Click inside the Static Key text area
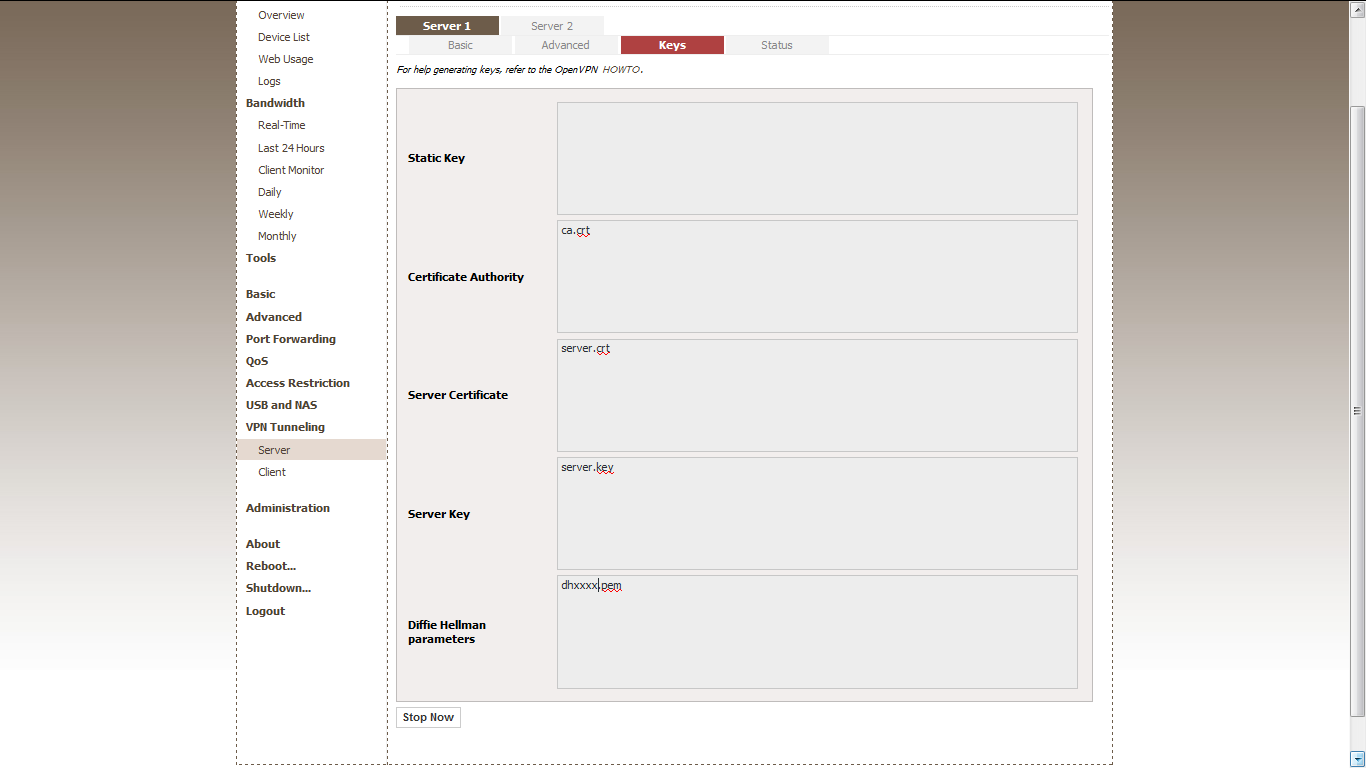 point(816,158)
